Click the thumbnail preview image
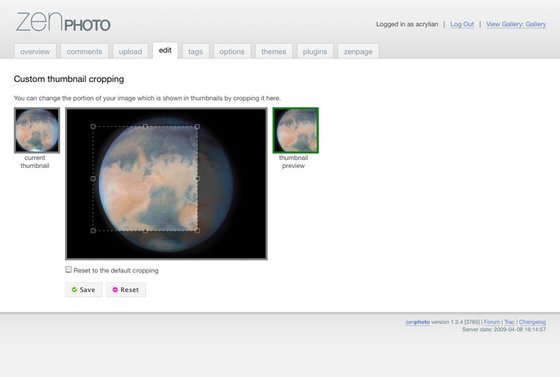This screenshot has width=560, height=377. 296,130
